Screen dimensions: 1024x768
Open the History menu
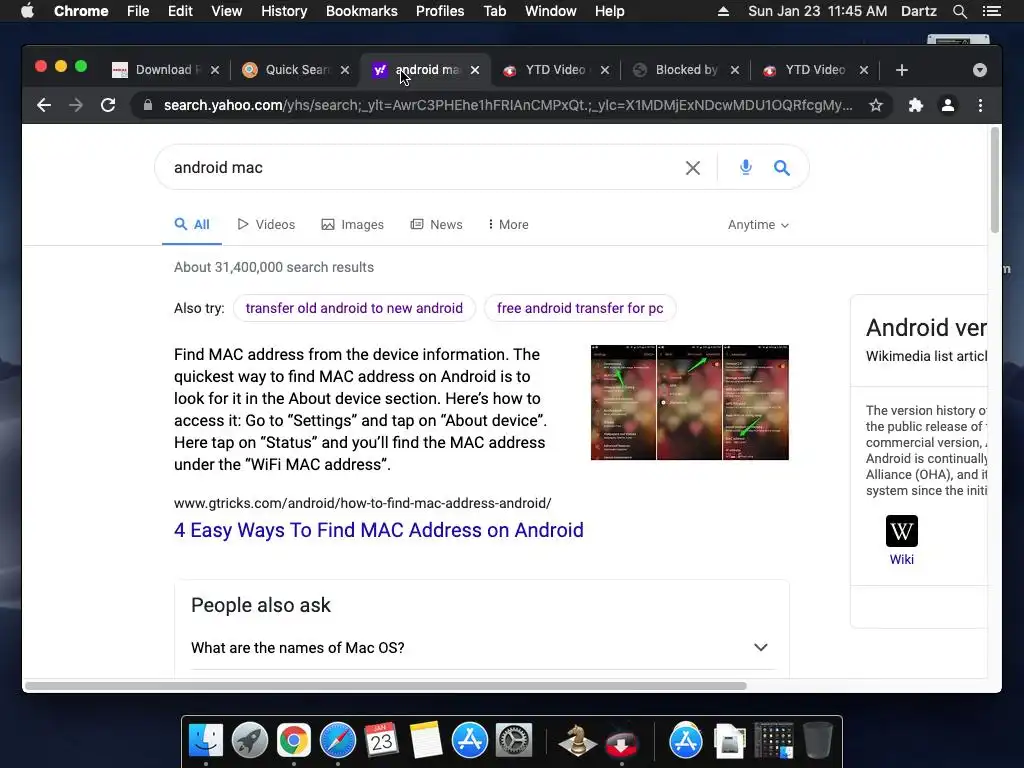(284, 11)
